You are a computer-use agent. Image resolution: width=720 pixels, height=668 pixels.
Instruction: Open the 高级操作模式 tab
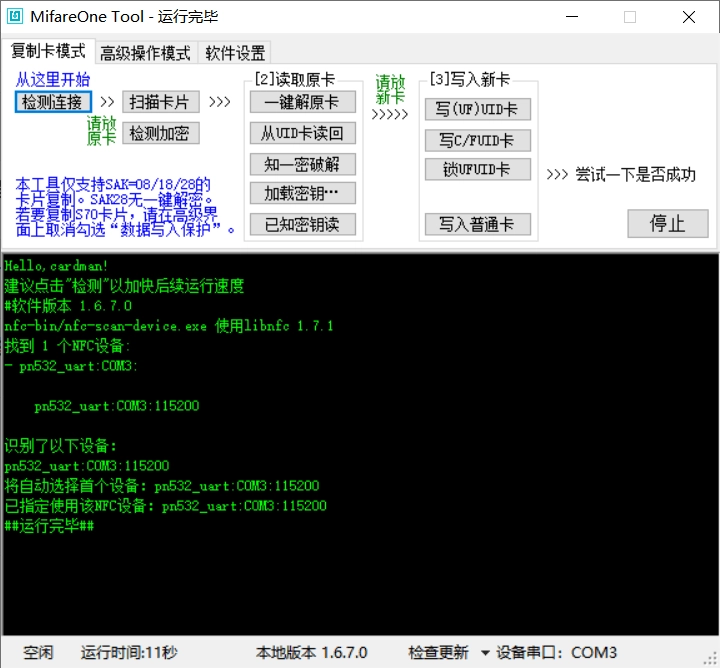[145, 53]
